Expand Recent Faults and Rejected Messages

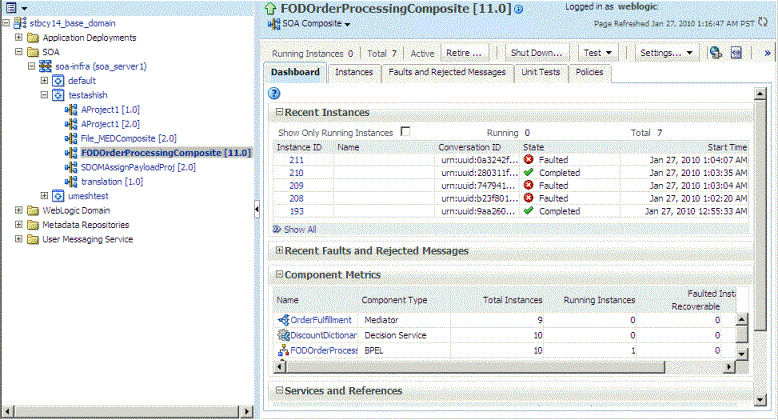pyautogui.click(x=279, y=250)
